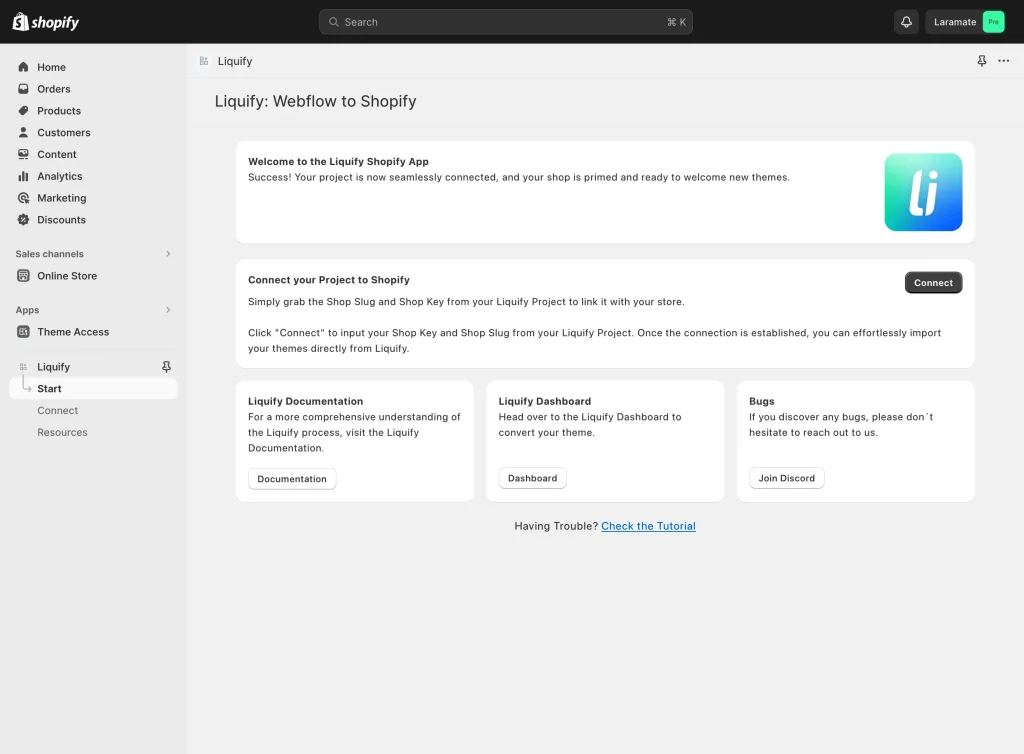Screen dimensions: 1024x754
Task: Click the Theme Access app icon
Action: click(24, 332)
